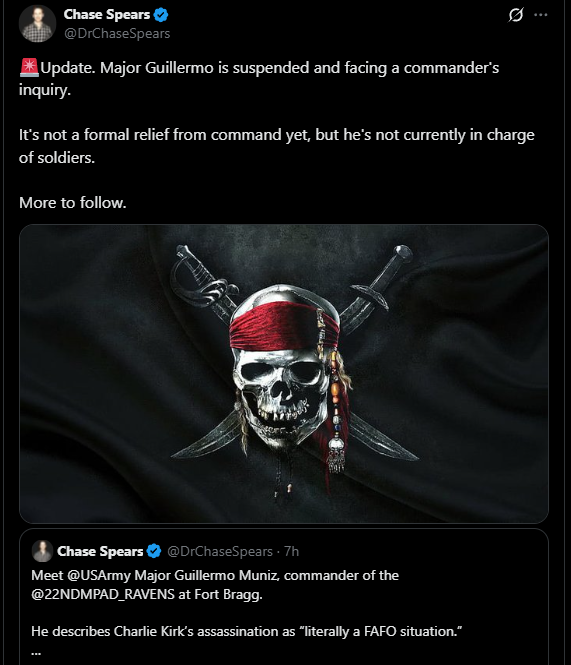Click the red siren emoji before Update

[x=29, y=68]
